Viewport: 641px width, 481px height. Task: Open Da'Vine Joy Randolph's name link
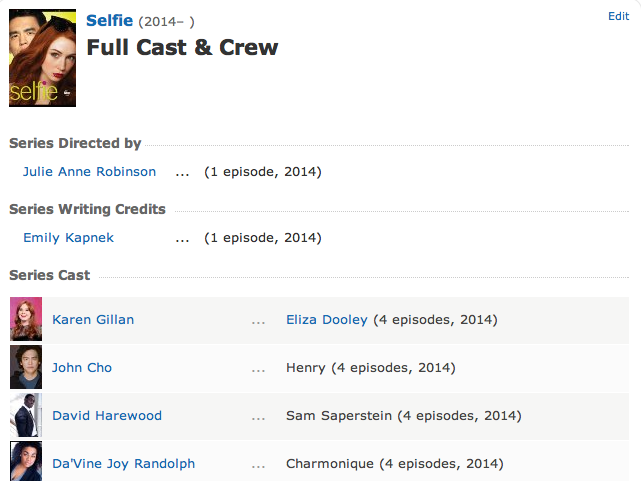pos(124,464)
